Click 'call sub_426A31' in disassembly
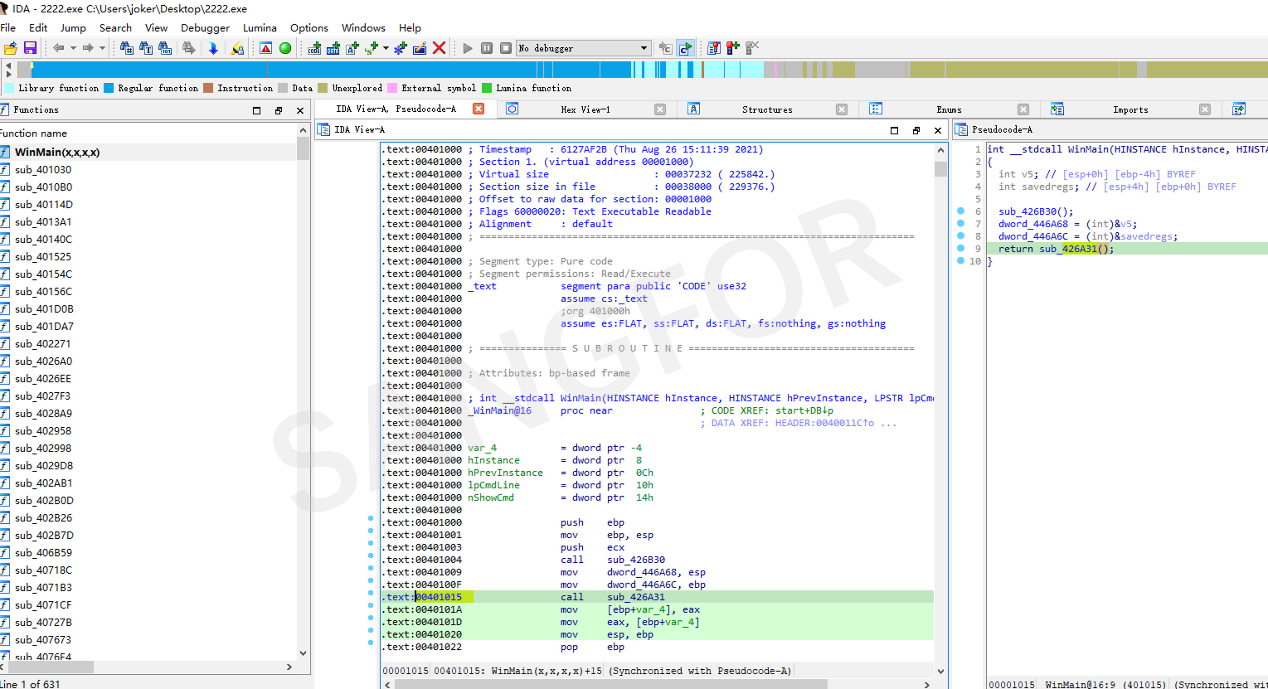Viewport: 1268px width, 689px height. [x=612, y=597]
